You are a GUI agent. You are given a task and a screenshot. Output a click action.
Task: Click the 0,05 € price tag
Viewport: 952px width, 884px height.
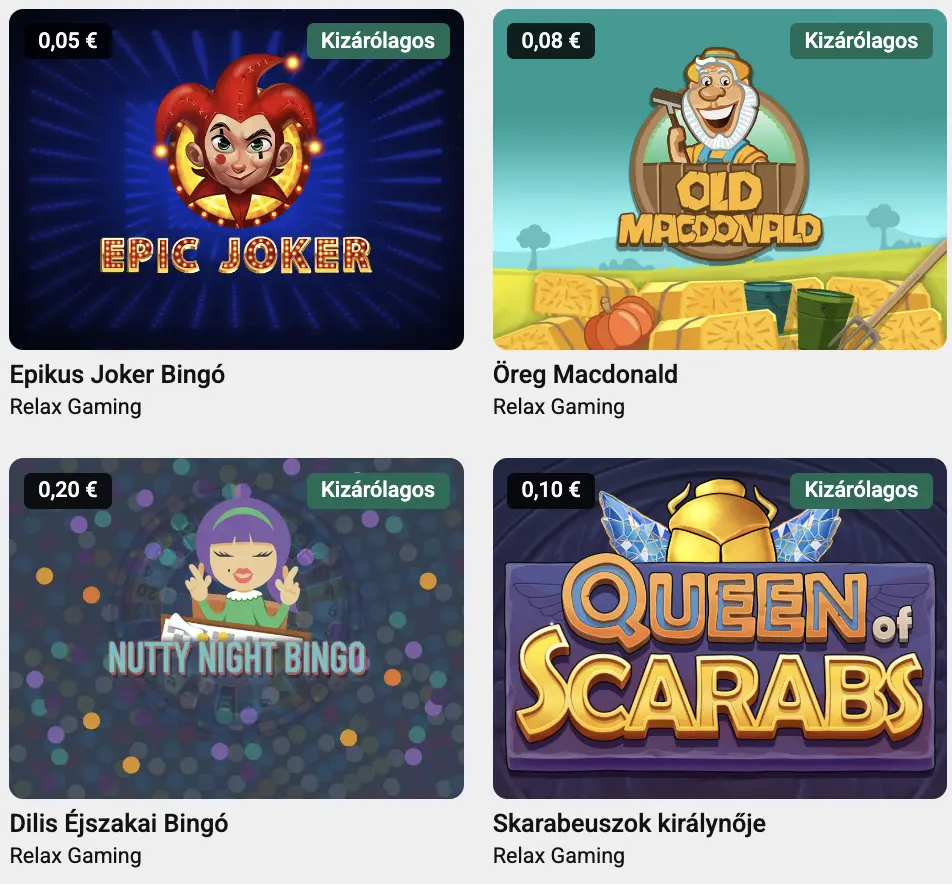[68, 41]
